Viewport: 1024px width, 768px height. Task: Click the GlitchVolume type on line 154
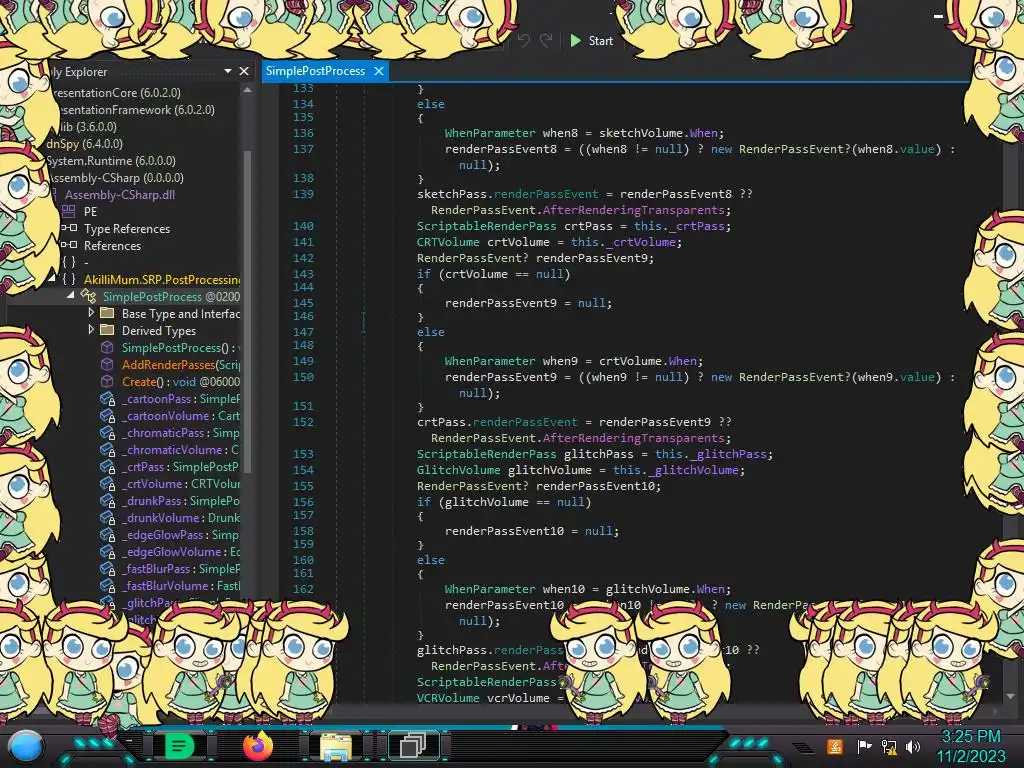pyautogui.click(x=458, y=470)
